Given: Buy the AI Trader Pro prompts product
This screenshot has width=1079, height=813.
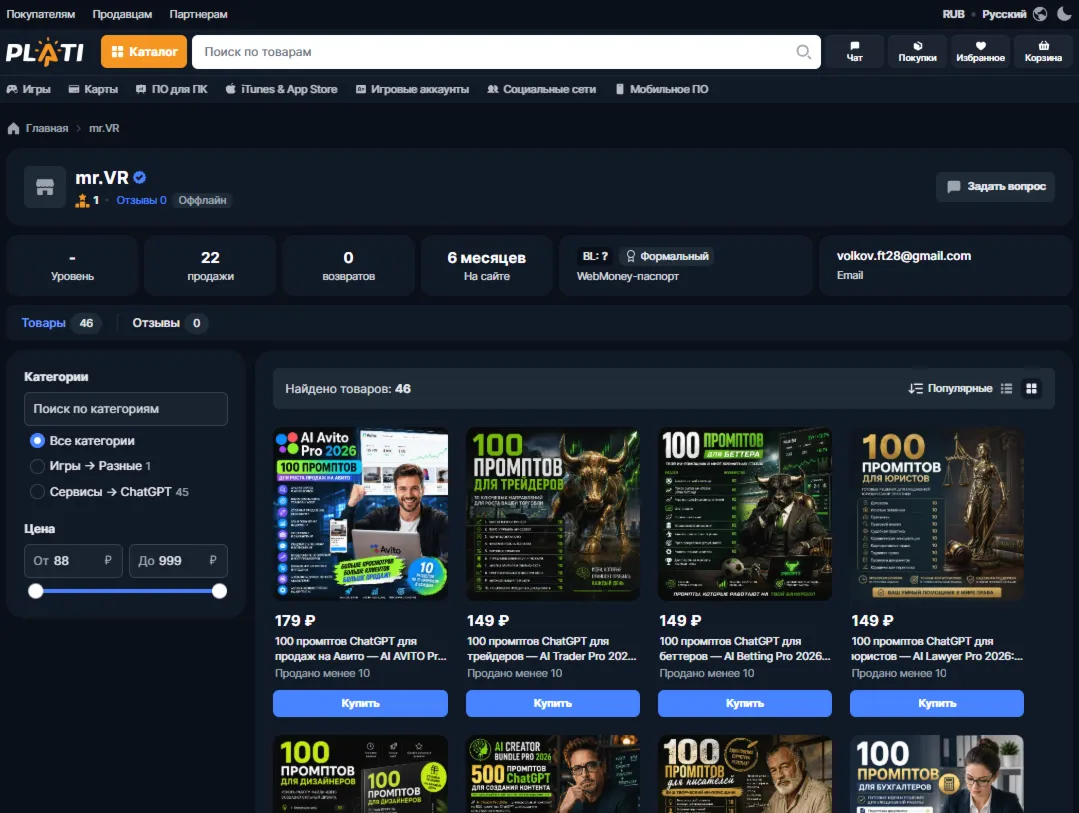Looking at the screenshot, I should click(553, 704).
